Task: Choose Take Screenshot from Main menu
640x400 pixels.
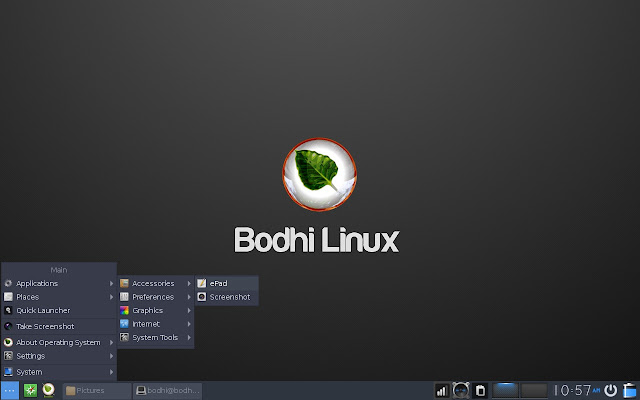Action: (59, 326)
